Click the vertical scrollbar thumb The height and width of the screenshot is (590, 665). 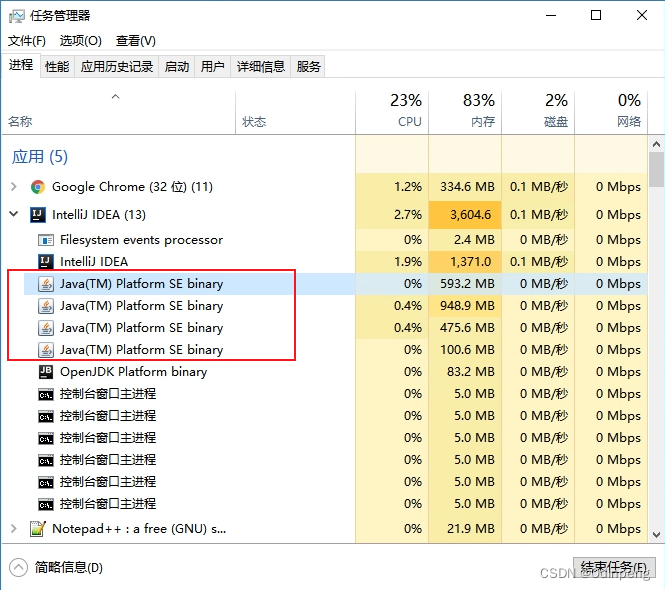pos(656,170)
